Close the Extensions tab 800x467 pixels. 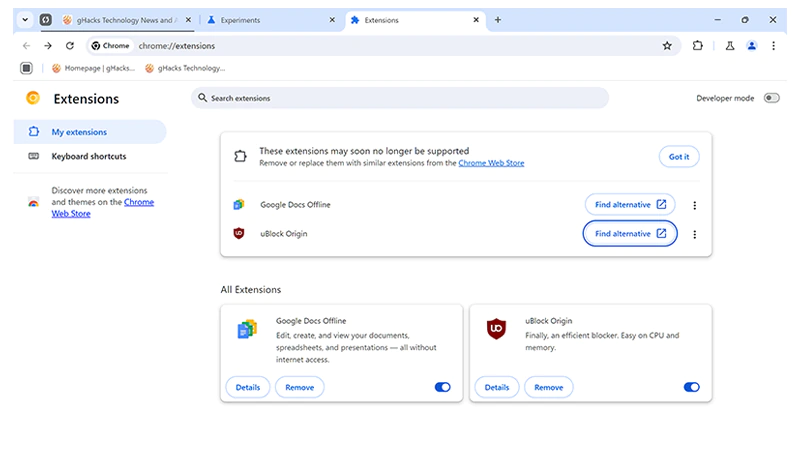point(476,20)
